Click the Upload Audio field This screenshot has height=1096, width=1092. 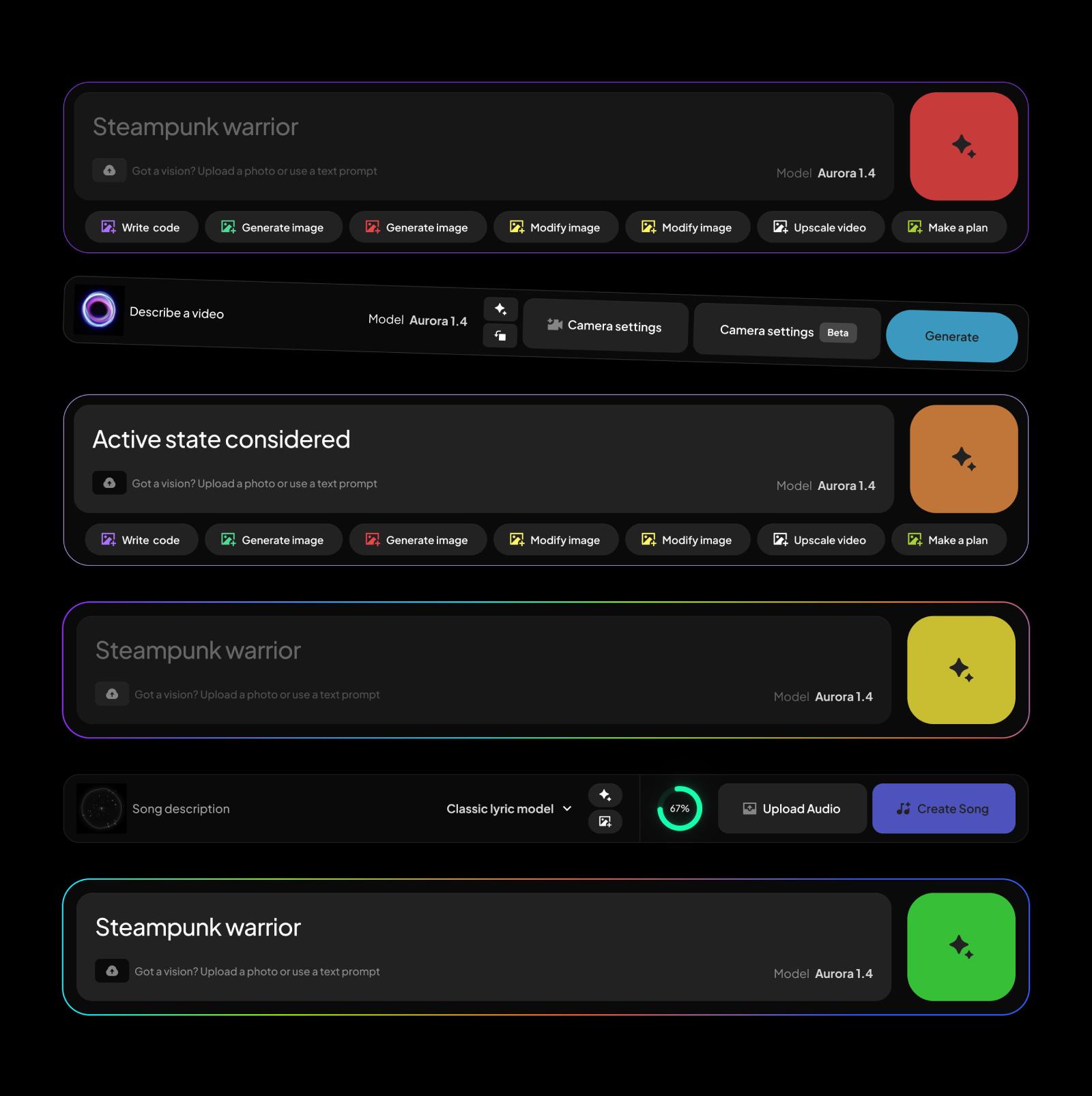tap(792, 809)
